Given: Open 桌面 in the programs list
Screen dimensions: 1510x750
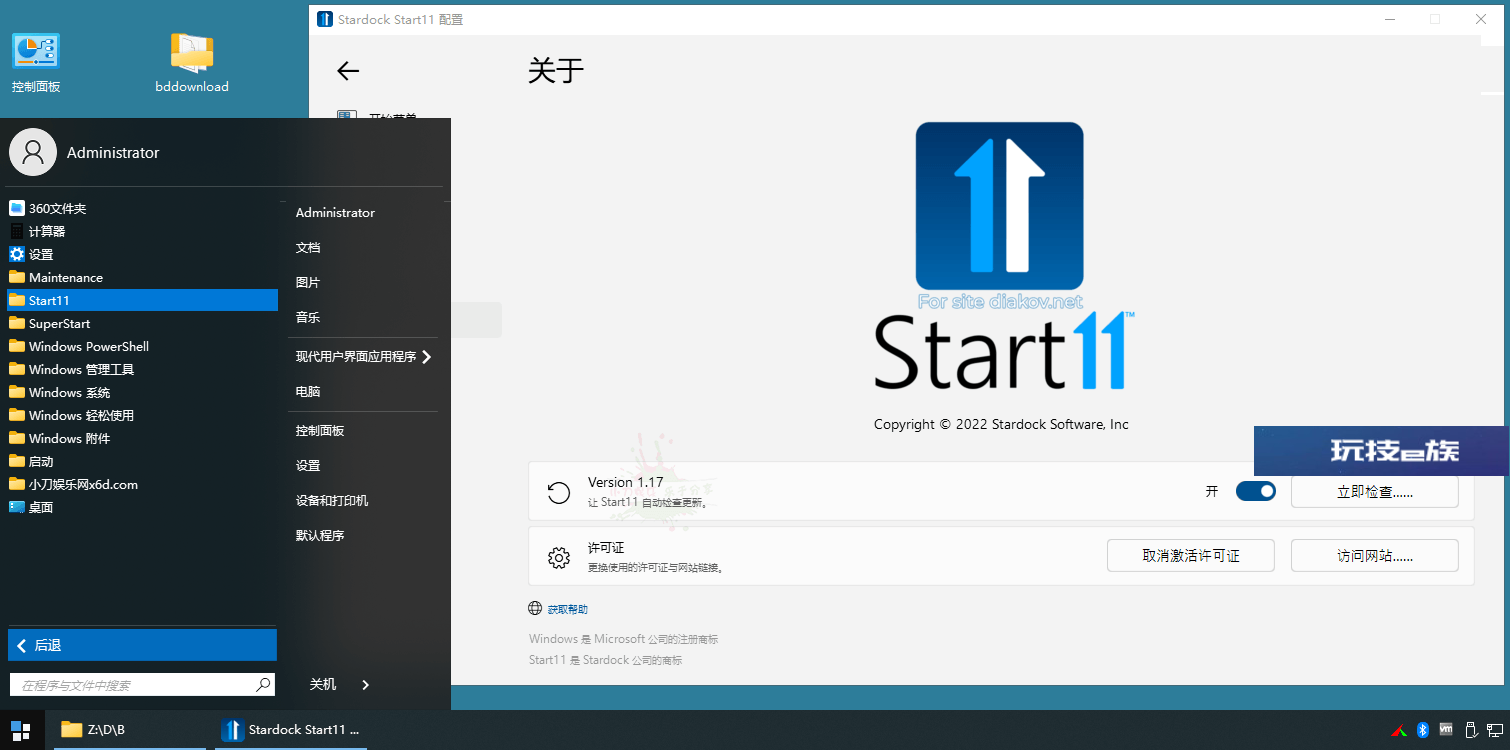Looking at the screenshot, I should [142, 507].
